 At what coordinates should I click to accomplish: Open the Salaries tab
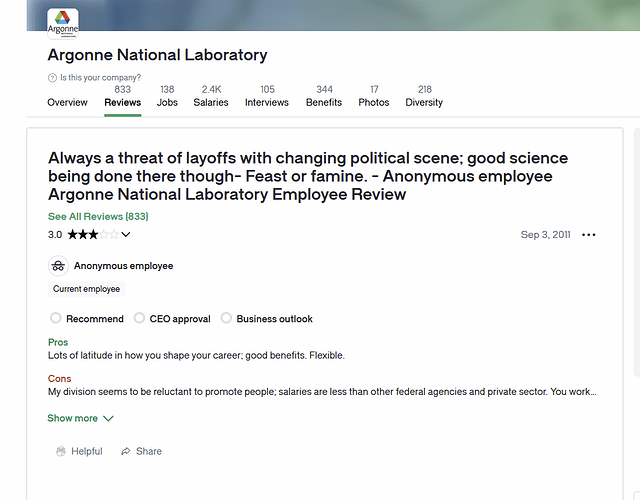(211, 96)
